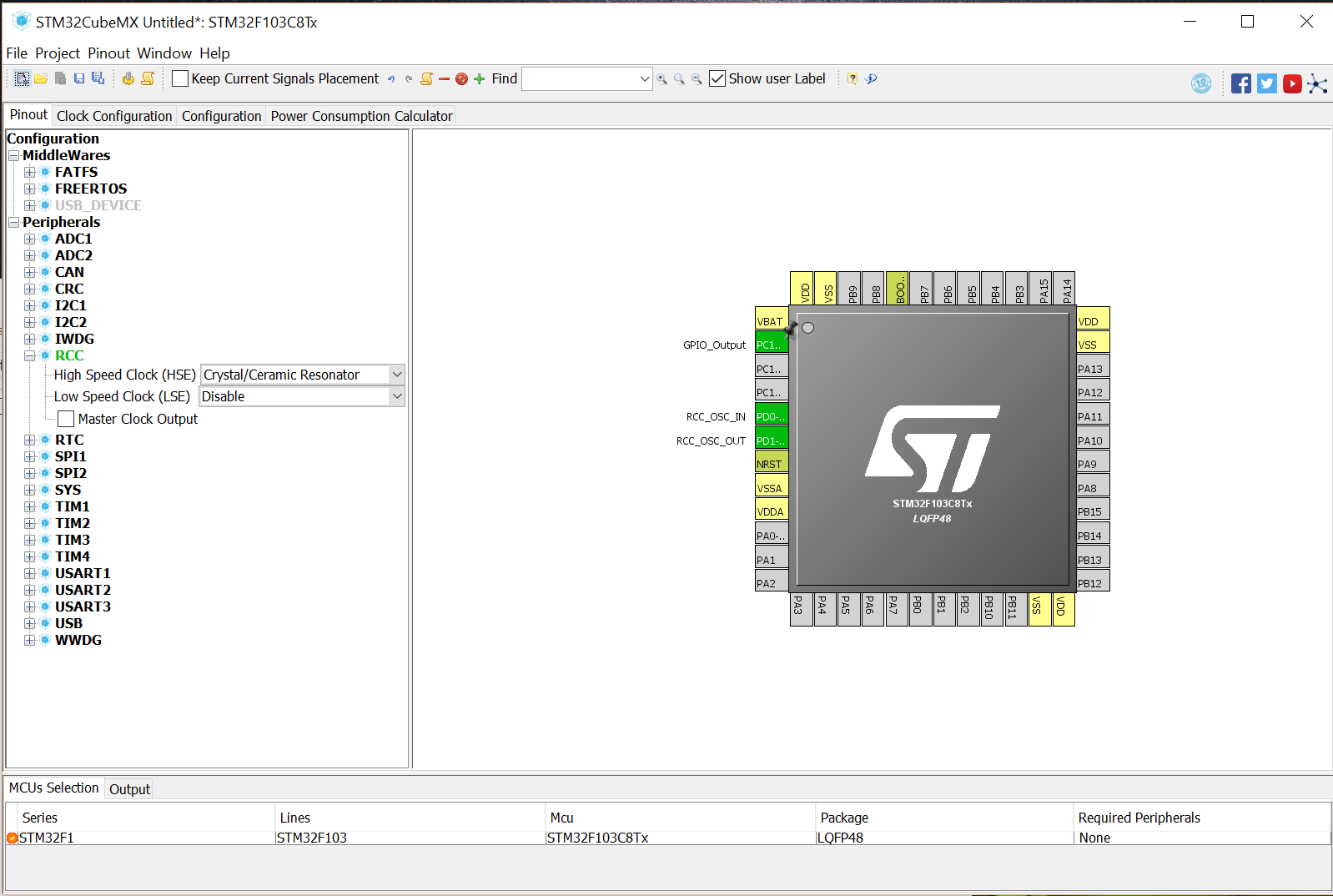Click the 10-year anniversary badge icon
This screenshot has height=896, width=1333.
pos(1201,83)
